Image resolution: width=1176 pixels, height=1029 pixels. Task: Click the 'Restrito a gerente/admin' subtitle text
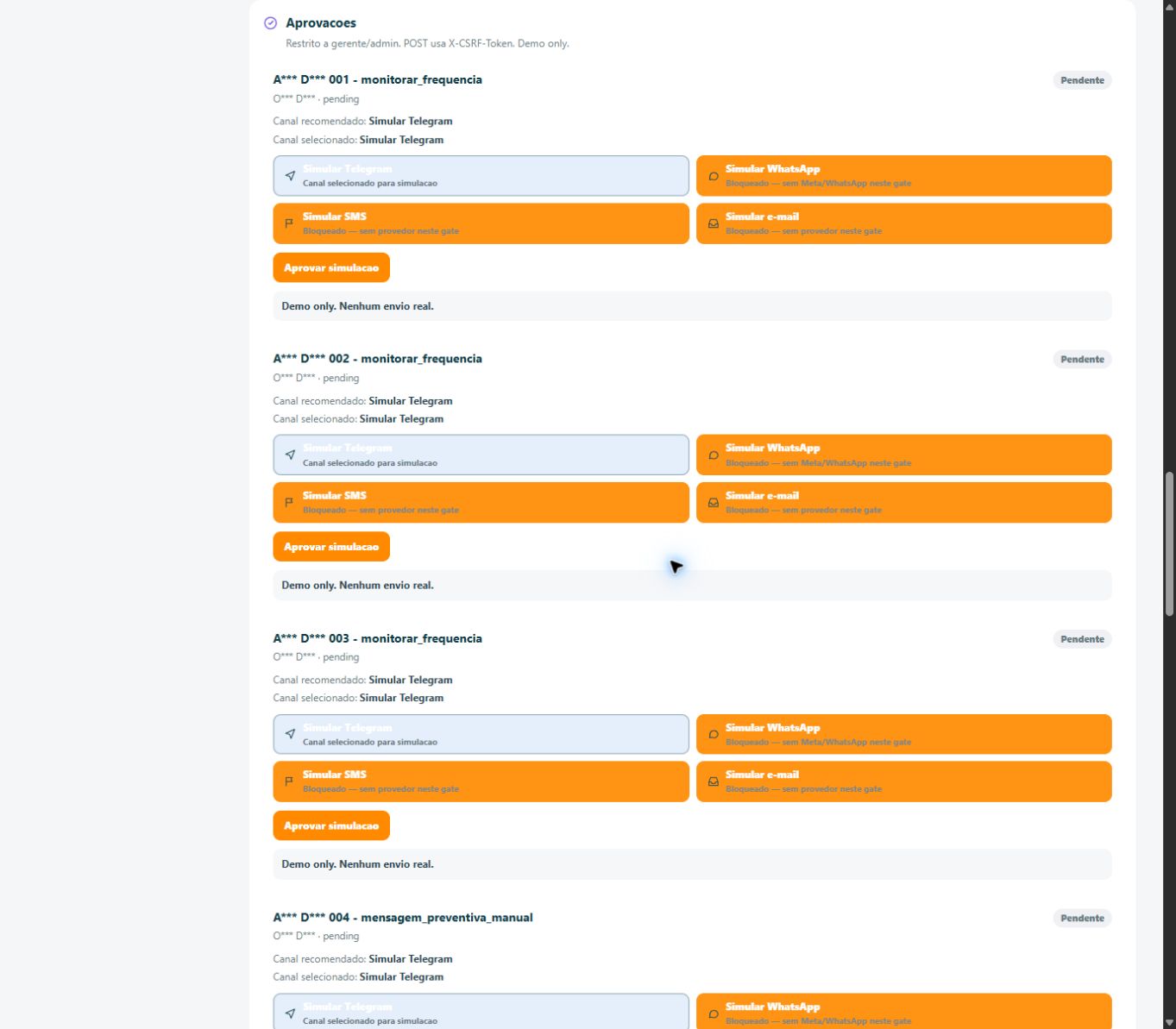[x=427, y=43]
